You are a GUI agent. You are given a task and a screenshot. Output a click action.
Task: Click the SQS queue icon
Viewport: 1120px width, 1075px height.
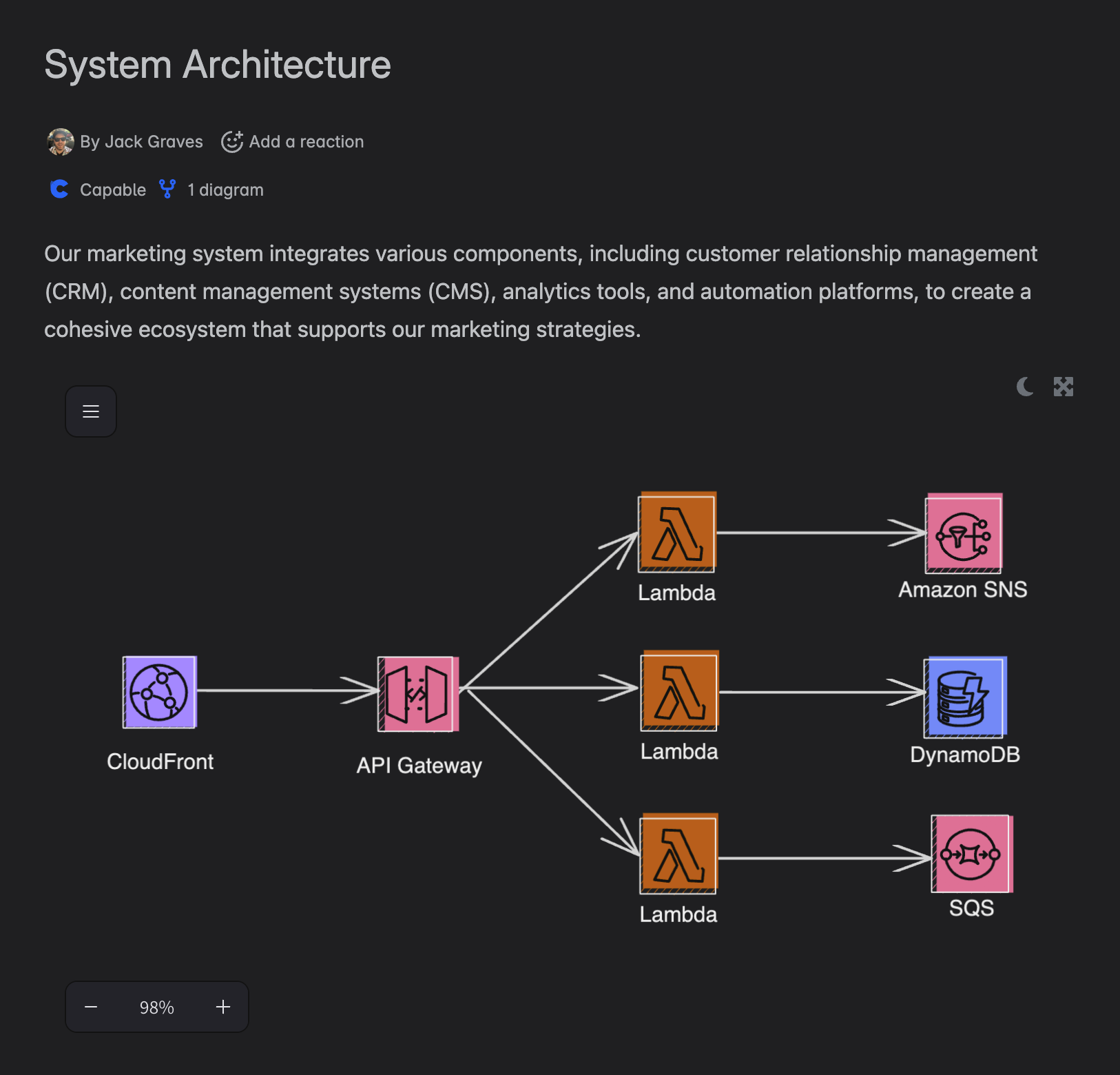point(971,854)
